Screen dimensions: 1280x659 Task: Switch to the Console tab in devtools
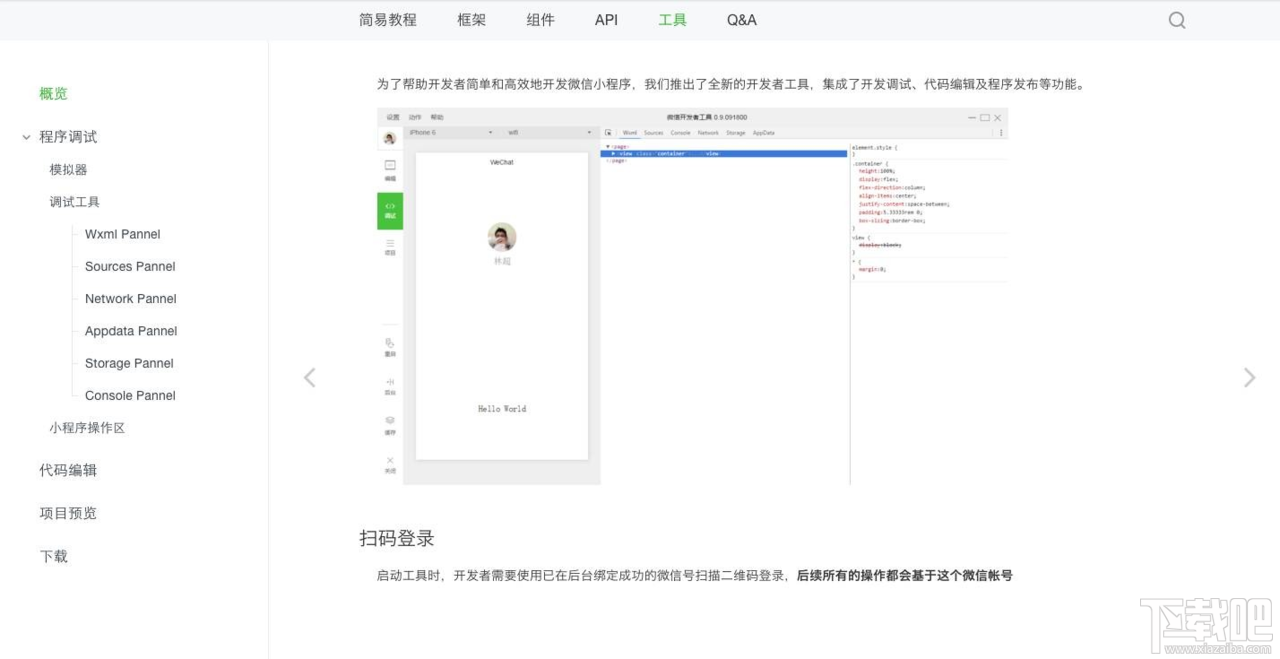pyautogui.click(x=681, y=133)
